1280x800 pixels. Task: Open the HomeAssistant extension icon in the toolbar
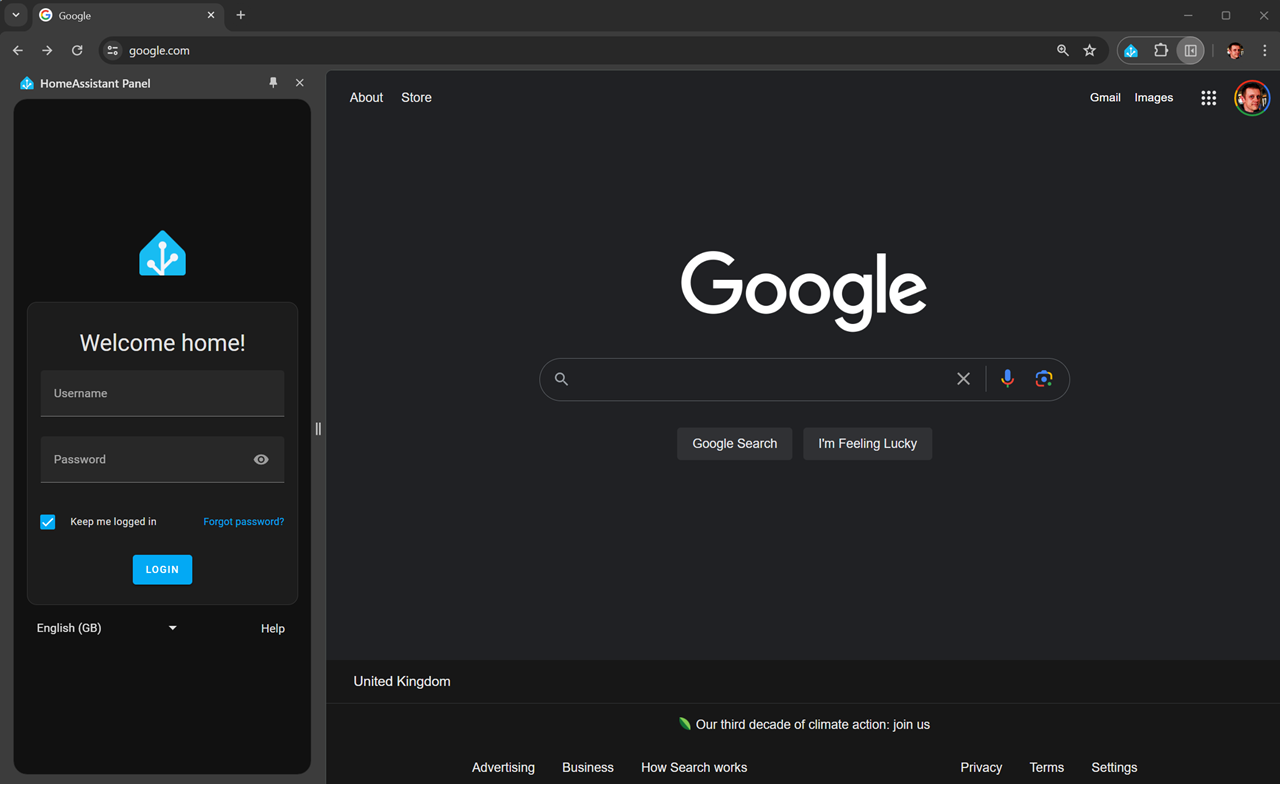click(1130, 50)
